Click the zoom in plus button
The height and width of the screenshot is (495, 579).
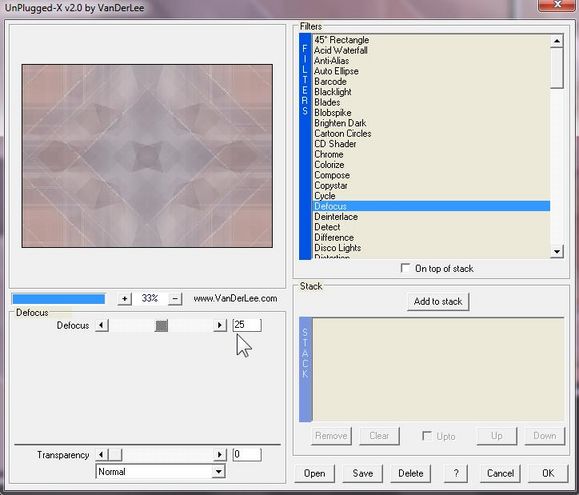pyautogui.click(x=124, y=299)
